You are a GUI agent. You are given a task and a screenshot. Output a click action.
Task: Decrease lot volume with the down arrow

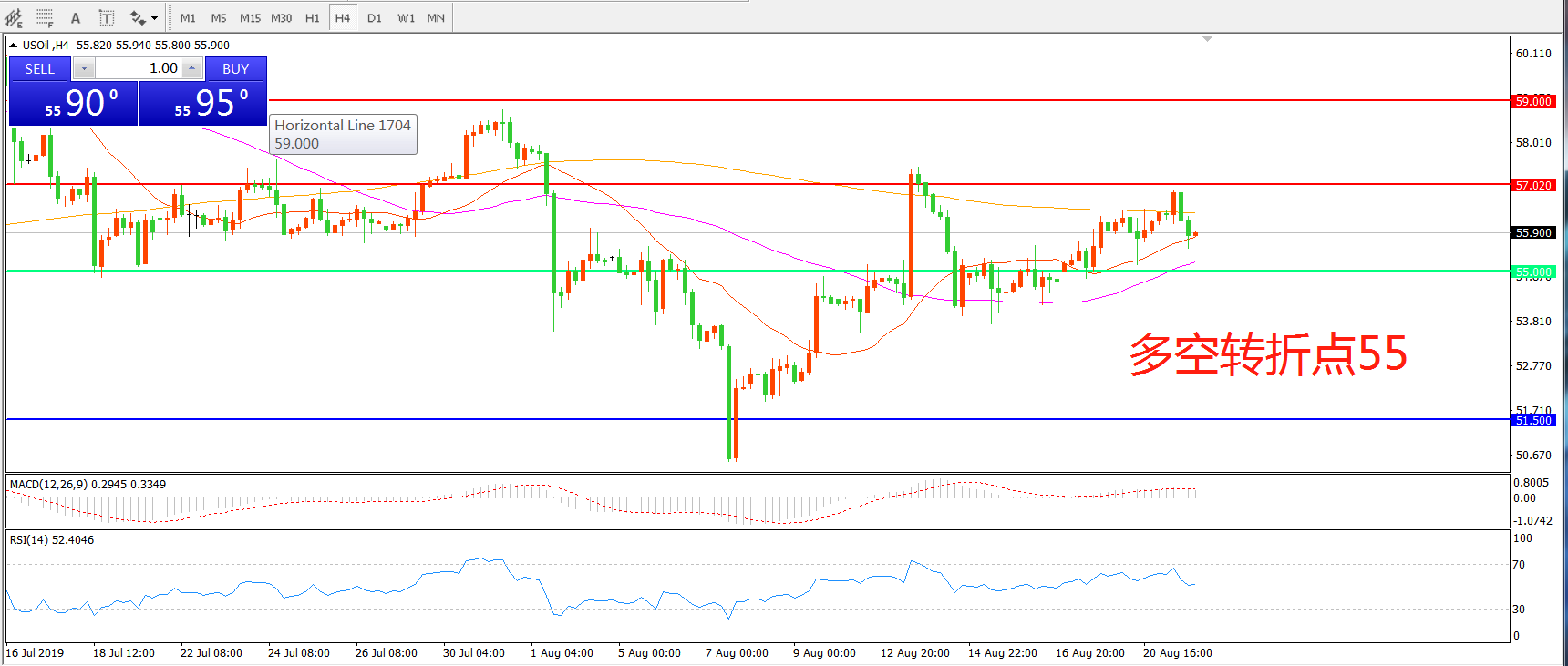(x=84, y=68)
